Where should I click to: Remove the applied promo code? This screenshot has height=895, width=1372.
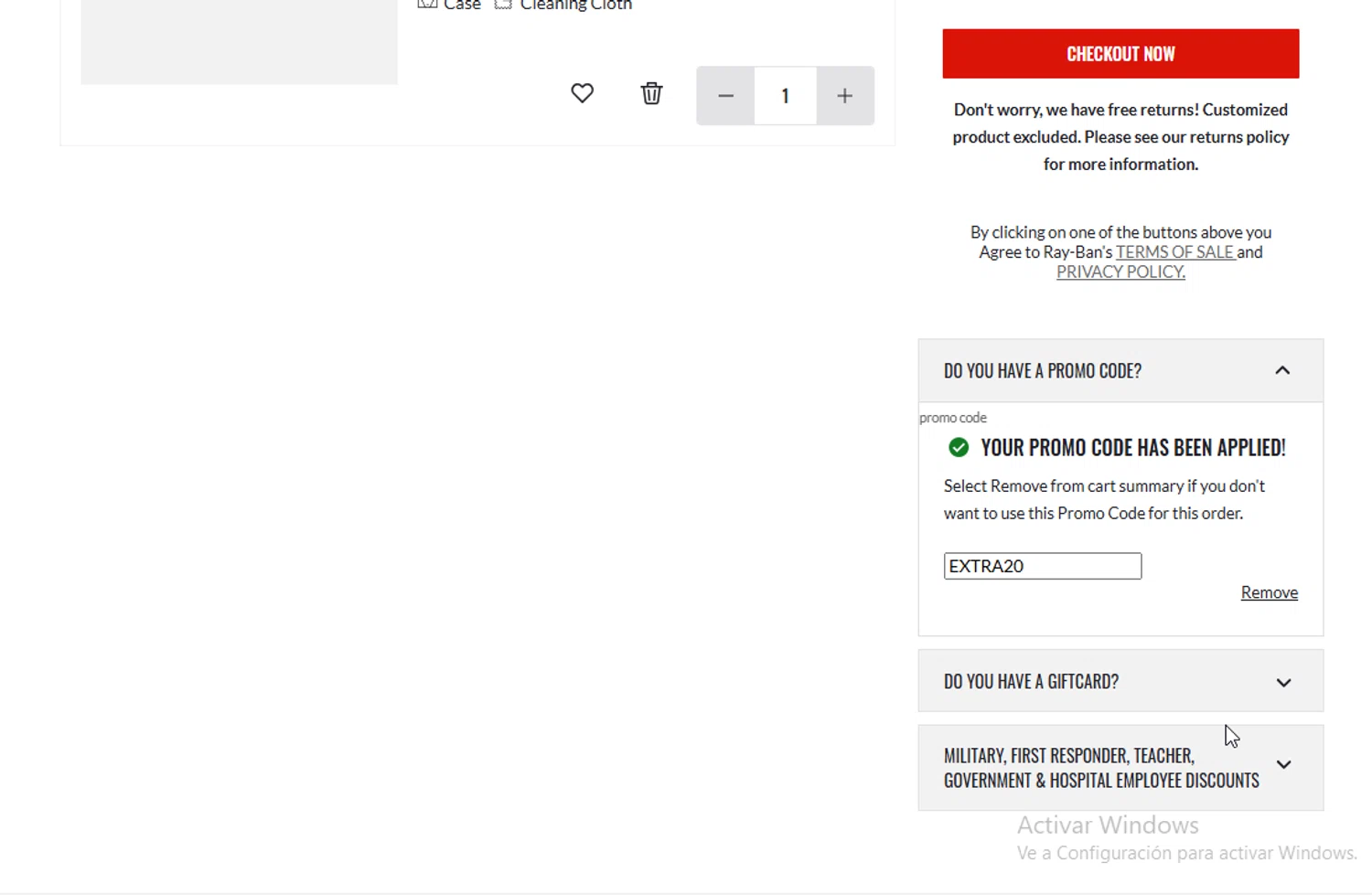tap(1269, 592)
